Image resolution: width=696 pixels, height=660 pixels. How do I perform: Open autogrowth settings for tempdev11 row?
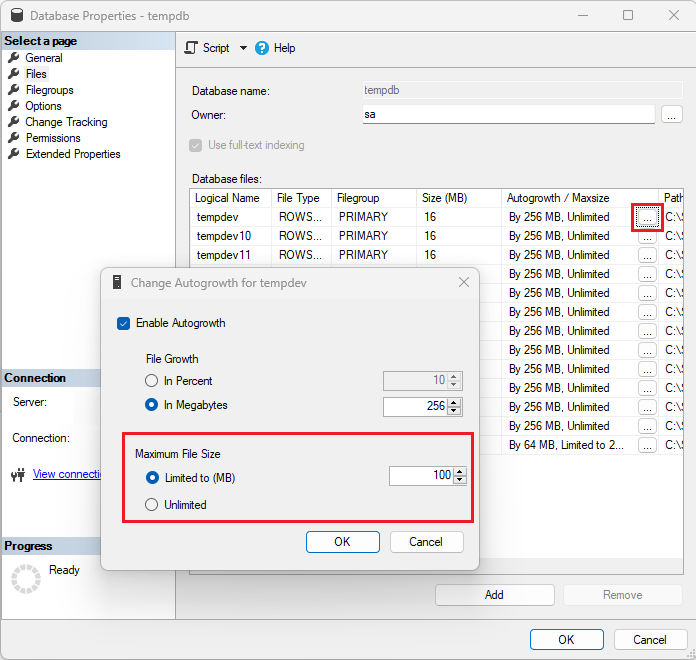pos(647,255)
